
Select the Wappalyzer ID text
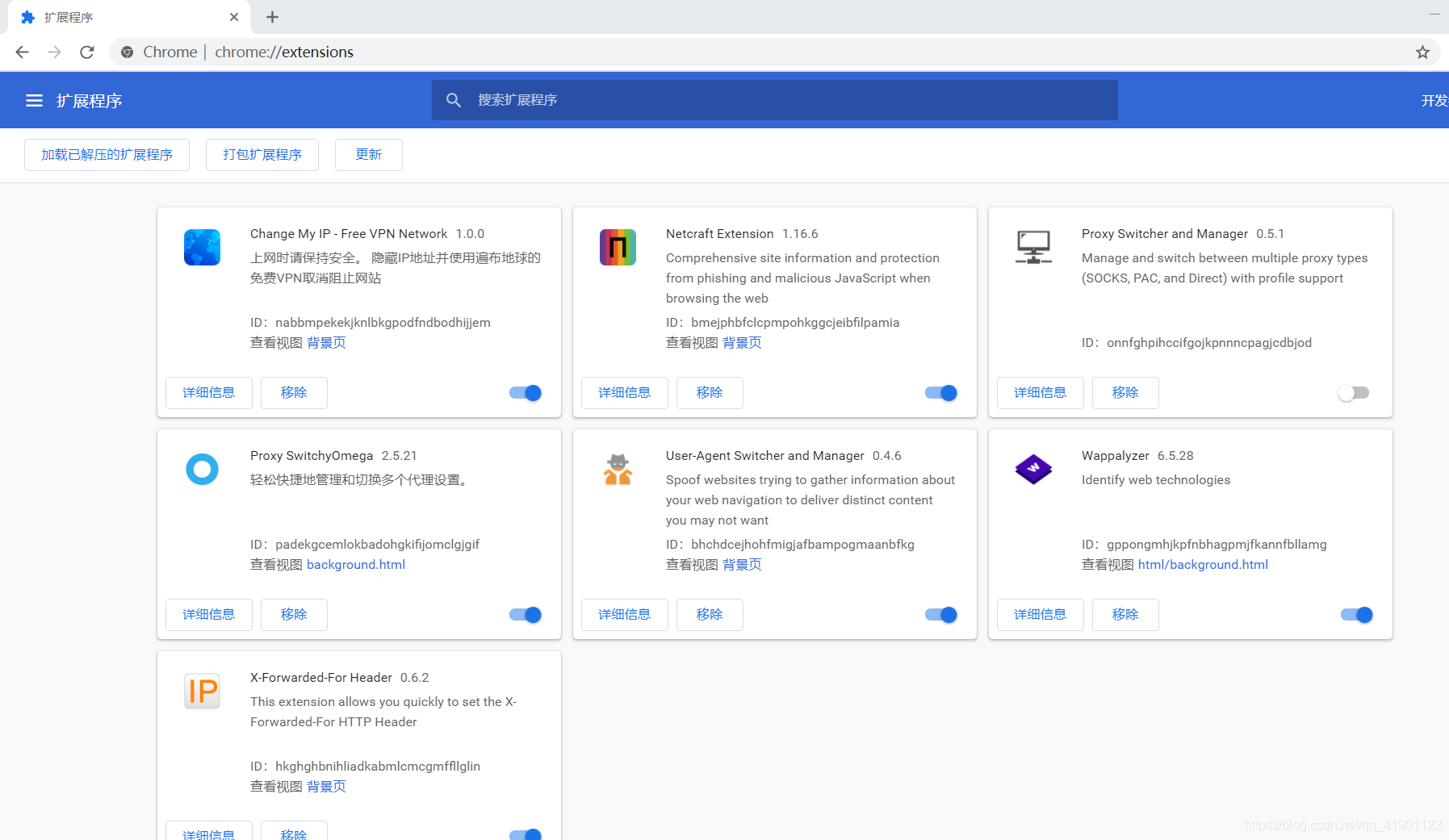(1204, 545)
